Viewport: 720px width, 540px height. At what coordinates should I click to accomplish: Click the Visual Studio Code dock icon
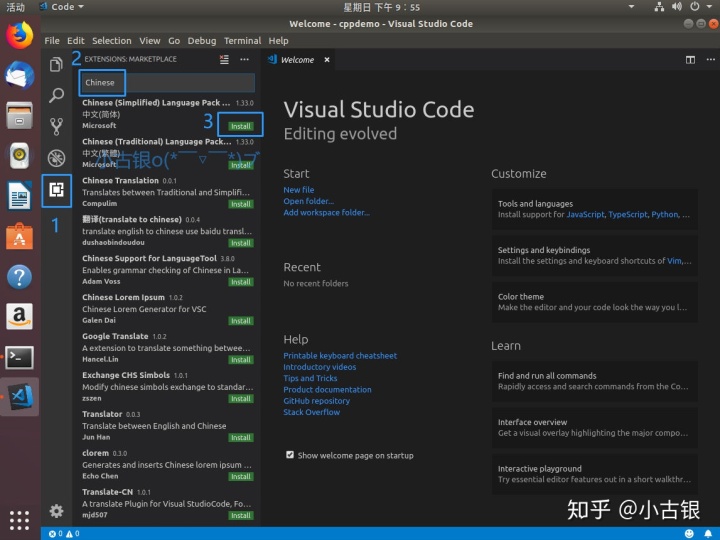(21, 397)
